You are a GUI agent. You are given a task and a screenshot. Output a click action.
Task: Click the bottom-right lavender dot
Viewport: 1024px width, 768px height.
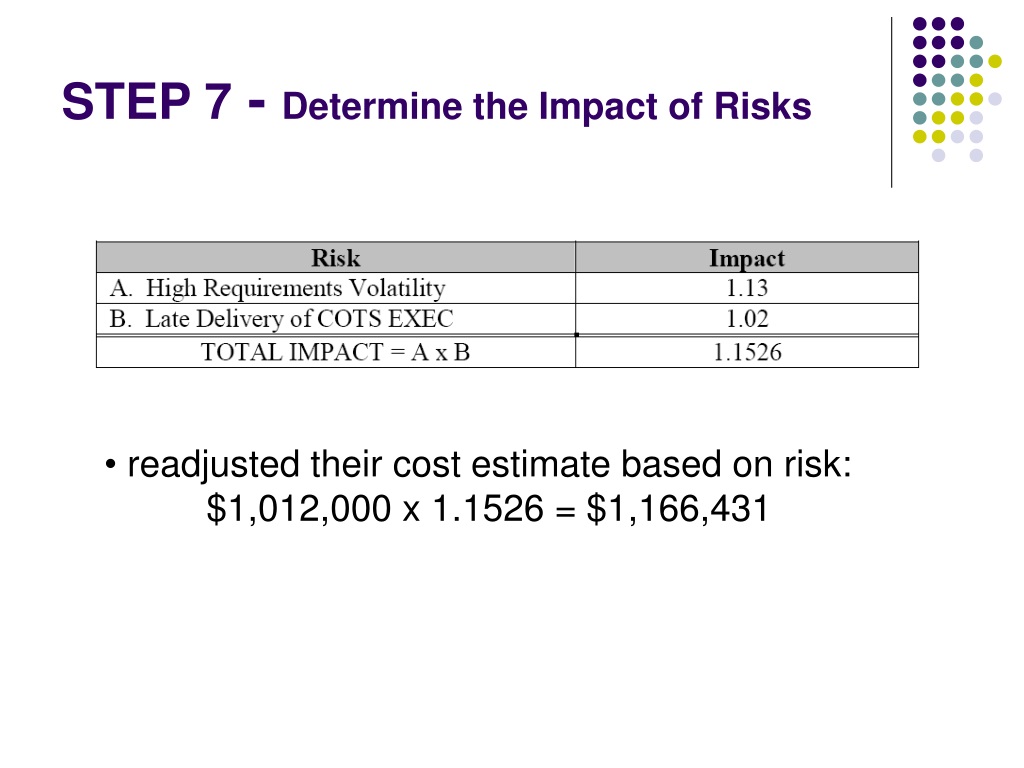(x=976, y=155)
